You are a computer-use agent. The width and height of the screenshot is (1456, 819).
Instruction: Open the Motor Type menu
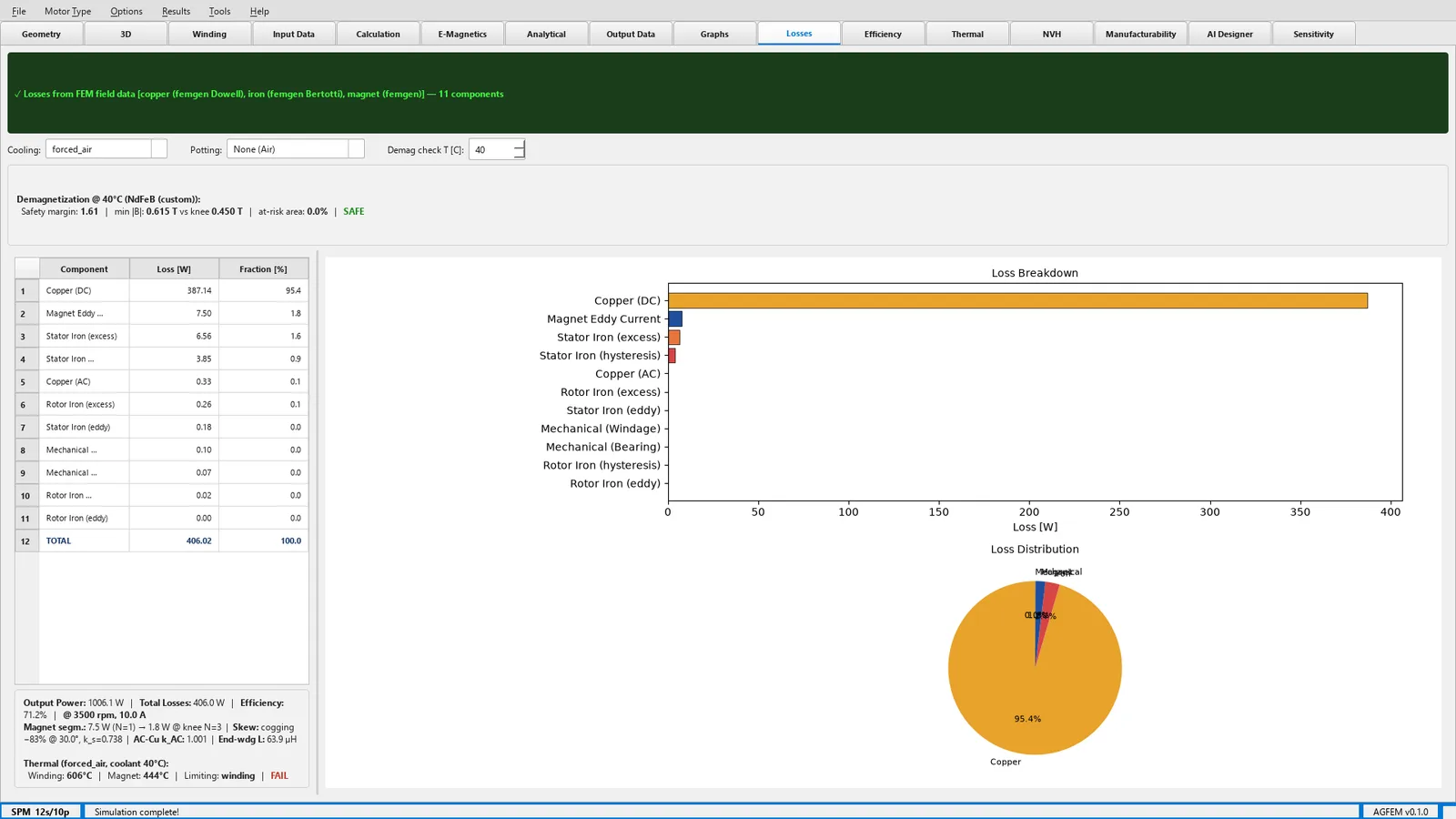click(x=67, y=11)
